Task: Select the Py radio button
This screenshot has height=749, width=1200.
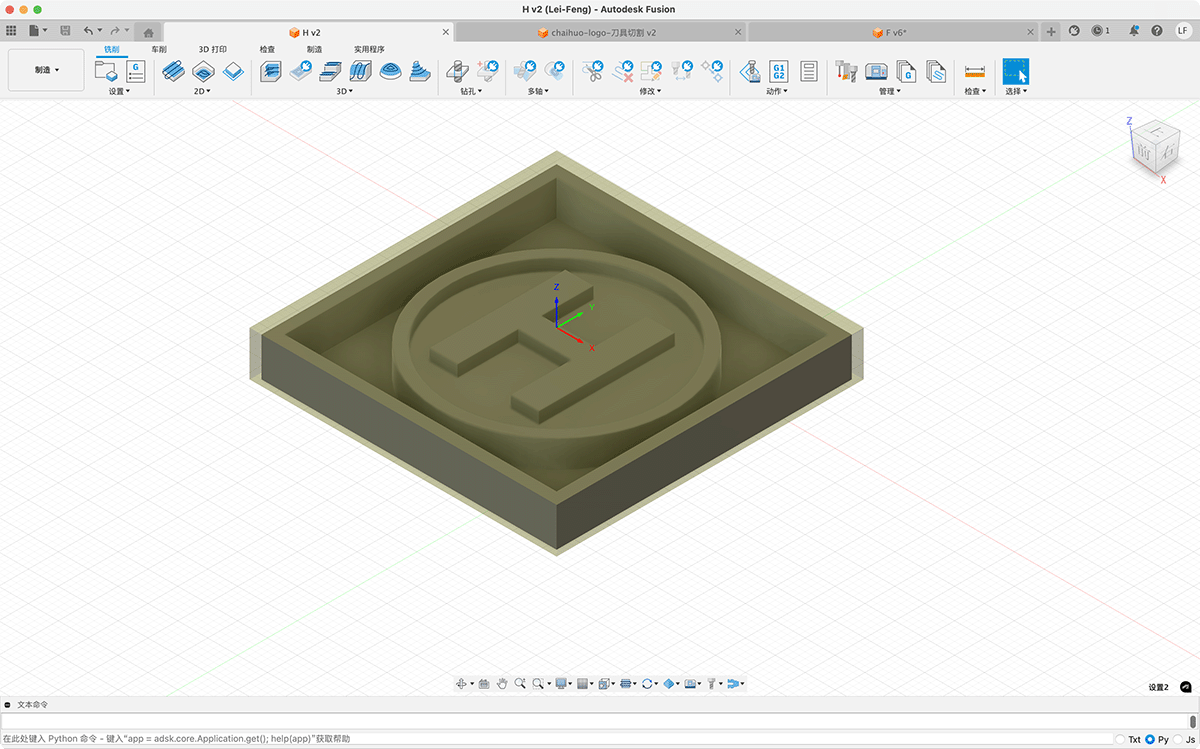Action: pyautogui.click(x=1150, y=739)
